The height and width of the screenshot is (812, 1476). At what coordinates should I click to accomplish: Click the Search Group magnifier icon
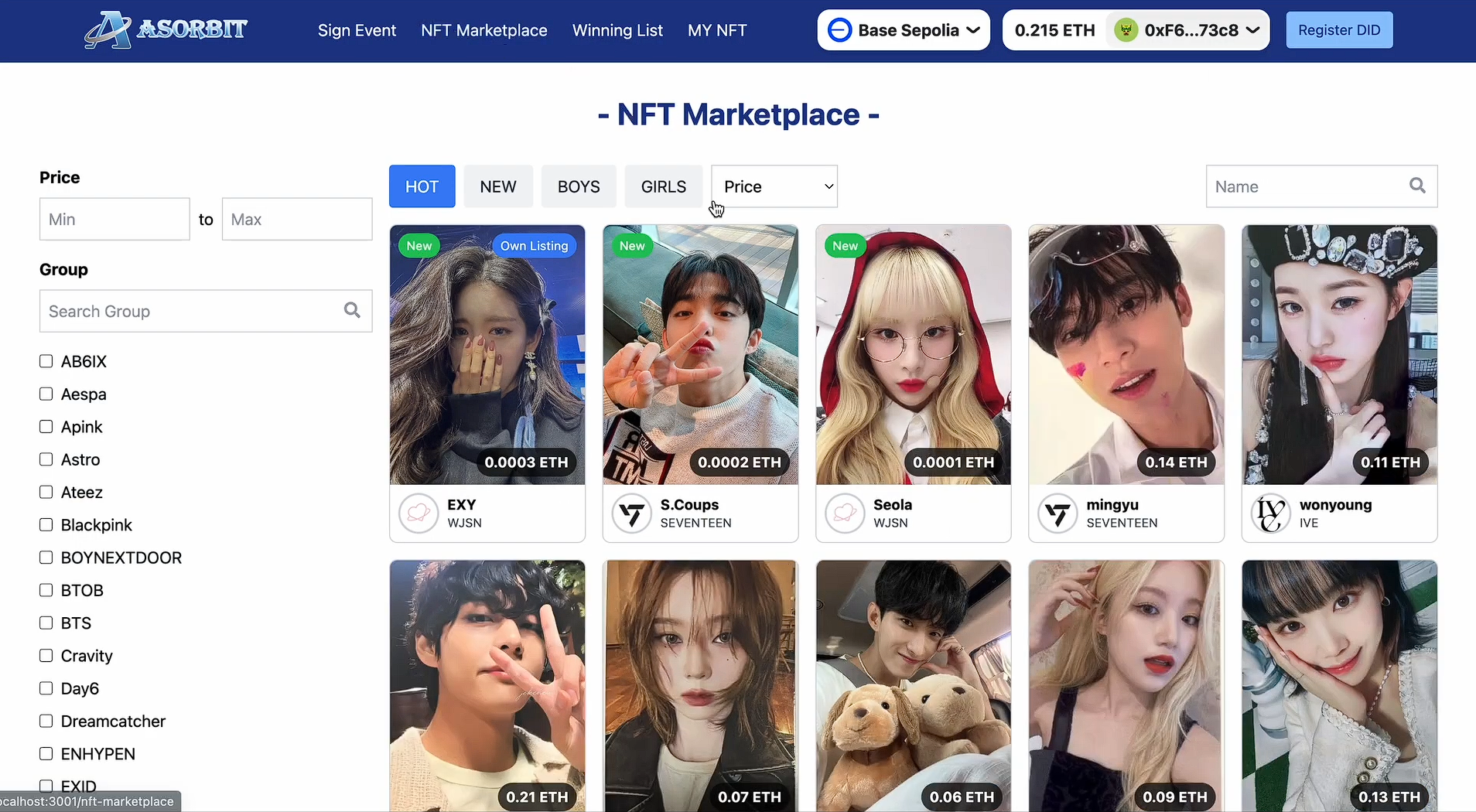(x=352, y=310)
